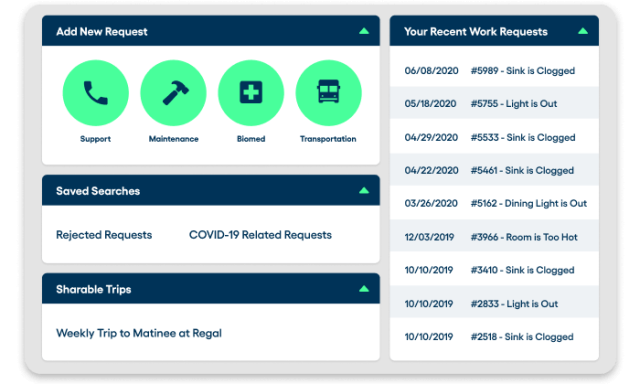Open request #3410 - Sink is Clogged
This screenshot has width=640, height=384.
522,270
